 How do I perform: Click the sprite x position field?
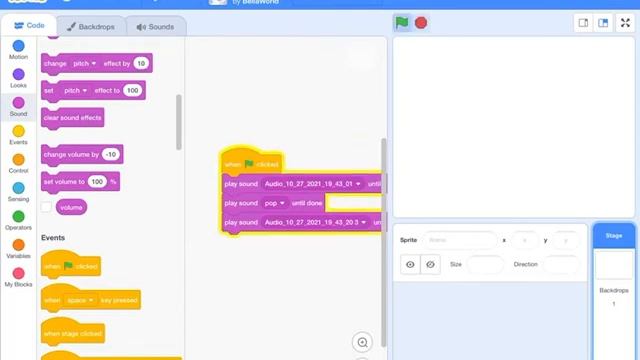(524, 240)
